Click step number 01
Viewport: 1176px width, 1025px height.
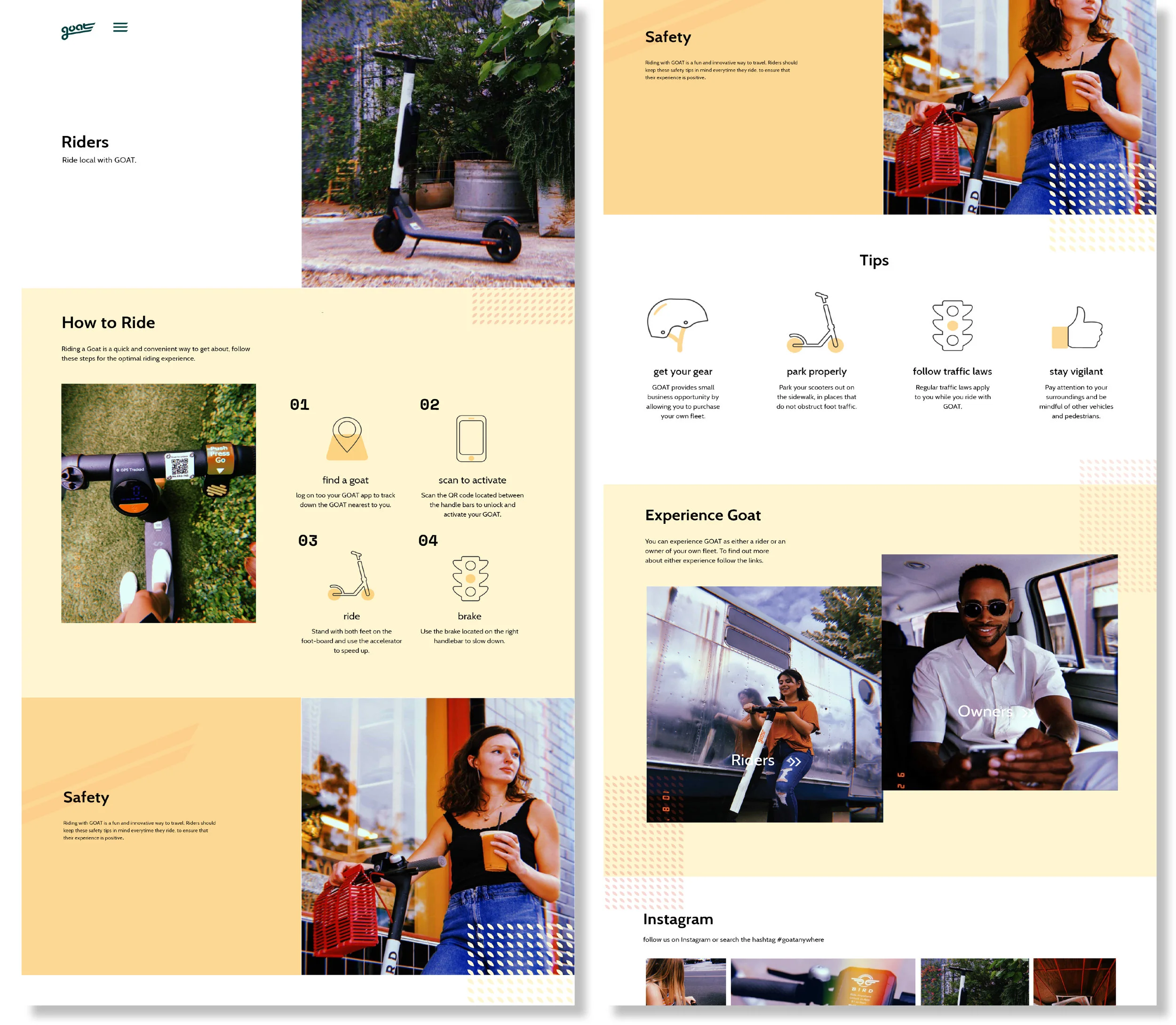click(x=300, y=405)
